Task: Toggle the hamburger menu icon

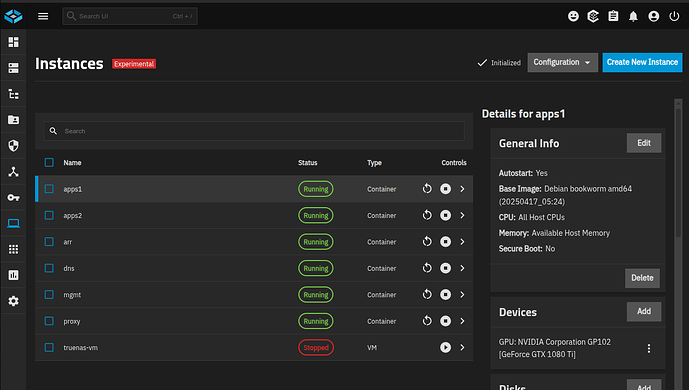Action: (43, 16)
